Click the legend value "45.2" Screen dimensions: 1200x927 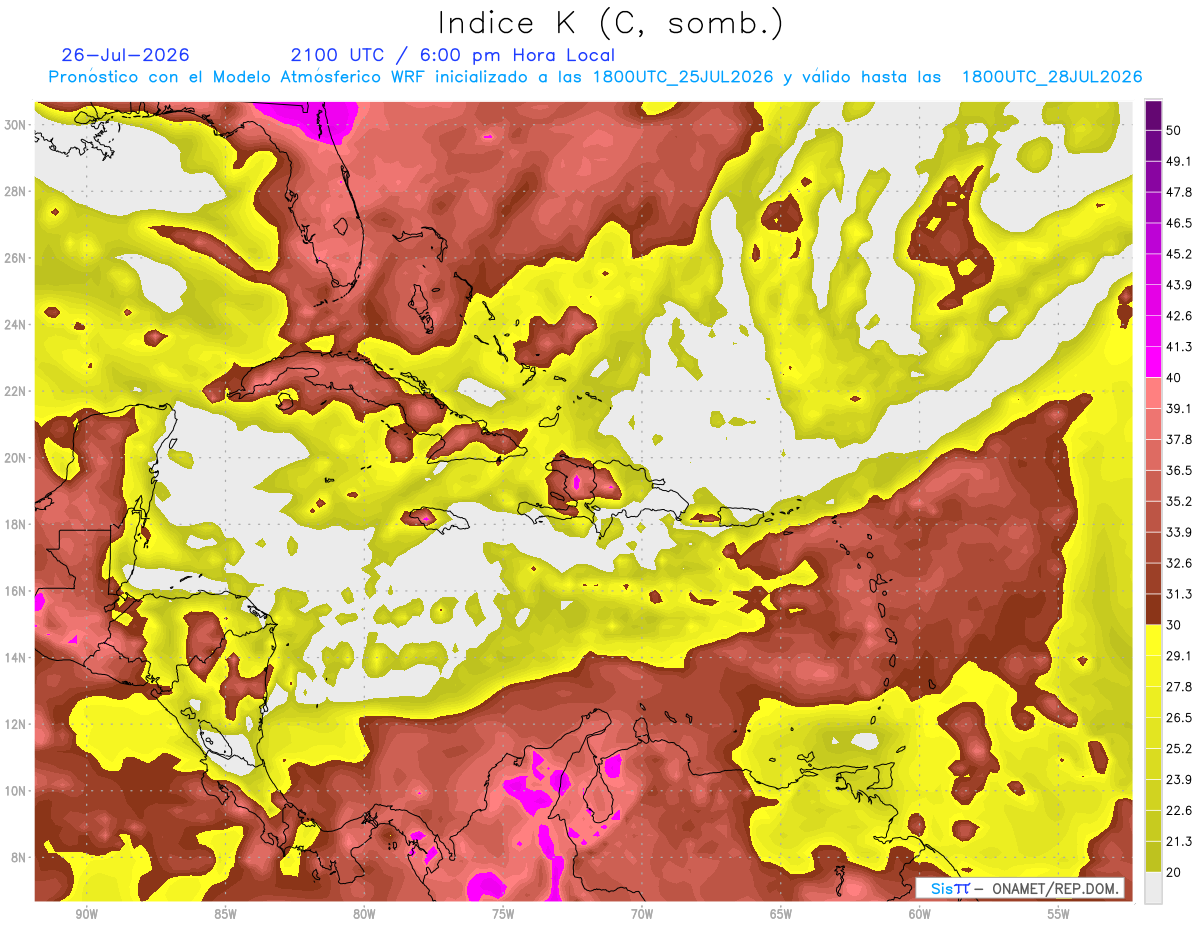pyautogui.click(x=1179, y=253)
